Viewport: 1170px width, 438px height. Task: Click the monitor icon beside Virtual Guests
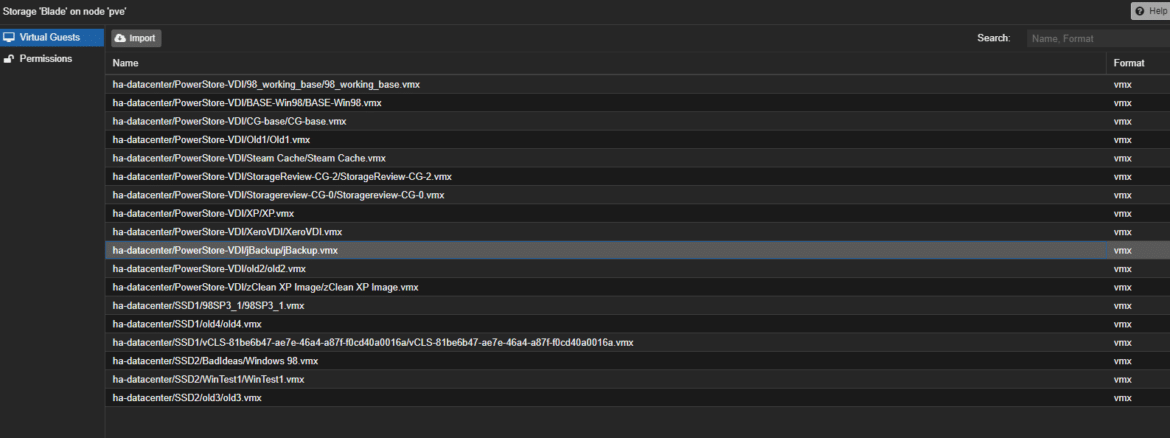click(9, 37)
